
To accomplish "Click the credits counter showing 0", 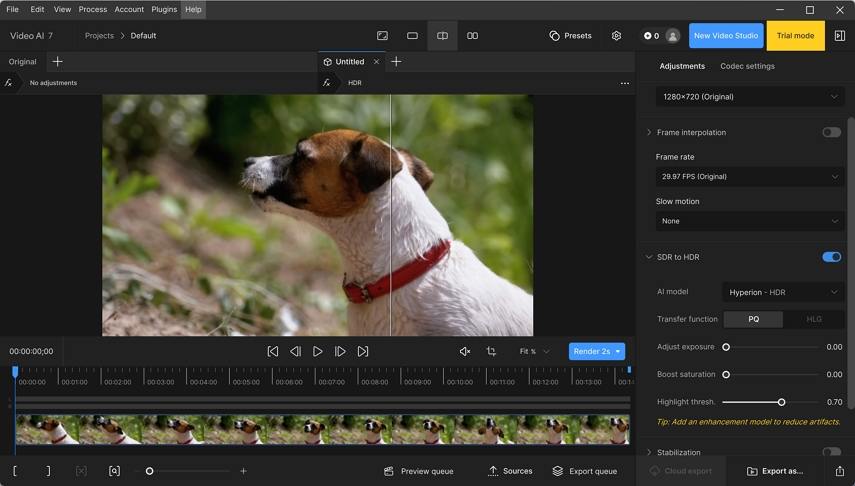I will (x=651, y=35).
